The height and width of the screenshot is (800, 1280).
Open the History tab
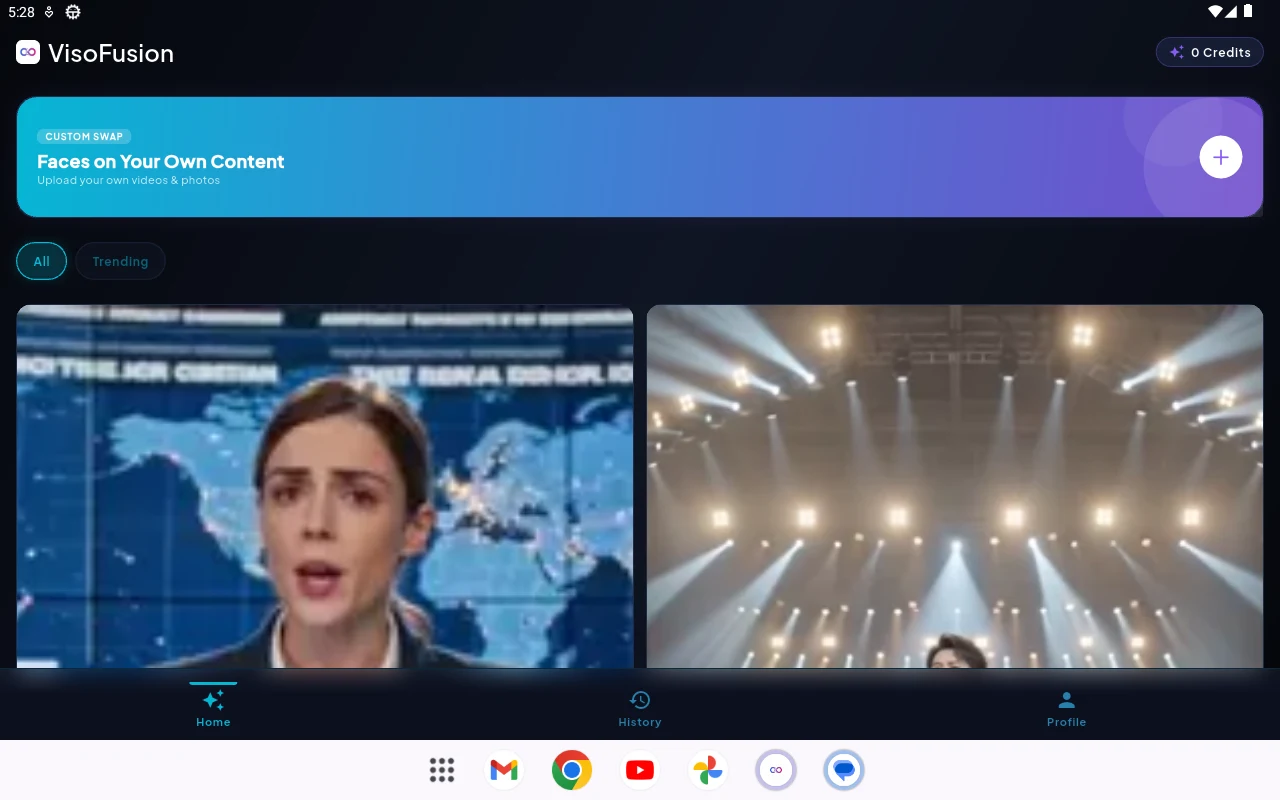pyautogui.click(x=640, y=707)
